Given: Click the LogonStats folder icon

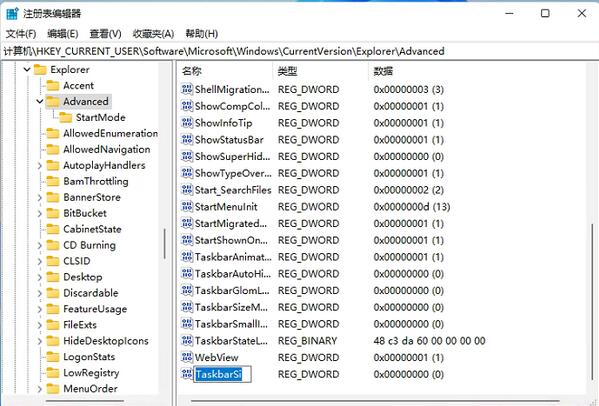Looking at the screenshot, I should click(x=53, y=357).
